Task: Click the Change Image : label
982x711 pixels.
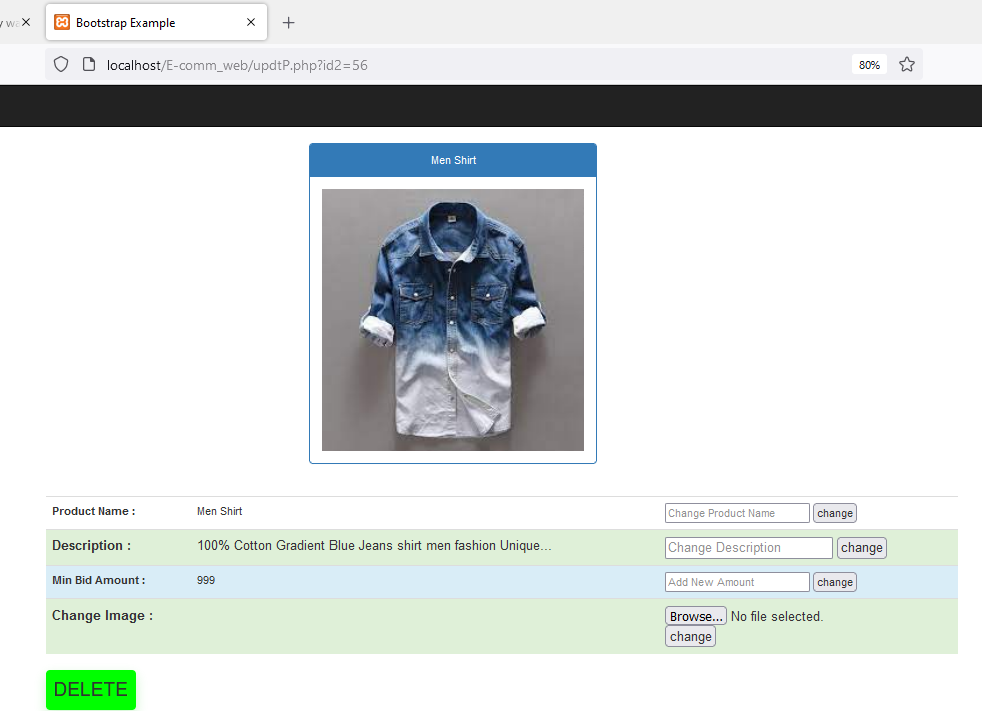Action: (102, 616)
